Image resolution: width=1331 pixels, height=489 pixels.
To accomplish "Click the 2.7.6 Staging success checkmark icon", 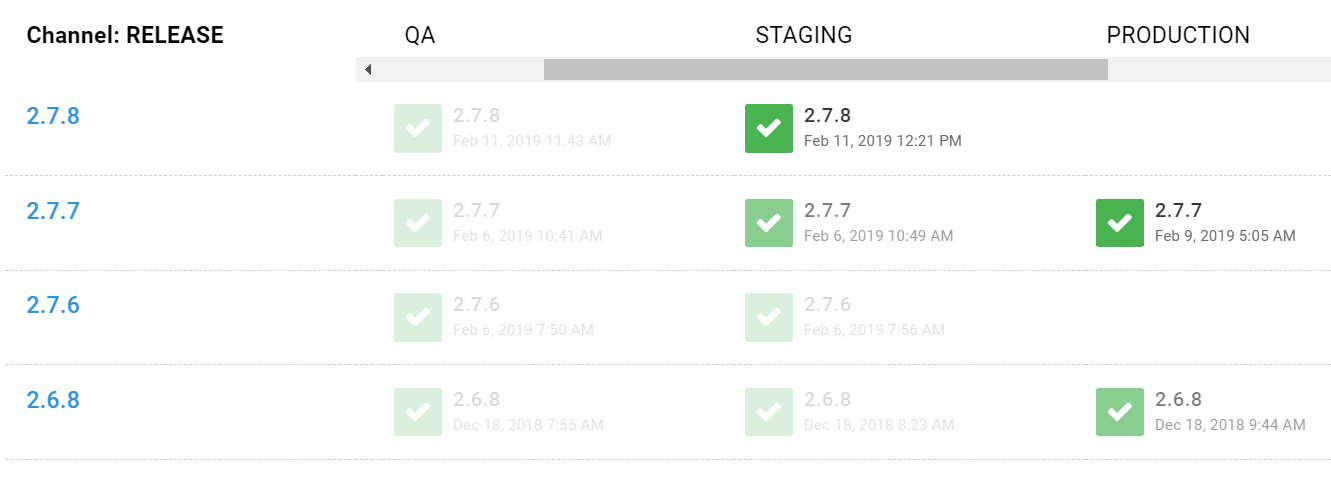I will [769, 317].
